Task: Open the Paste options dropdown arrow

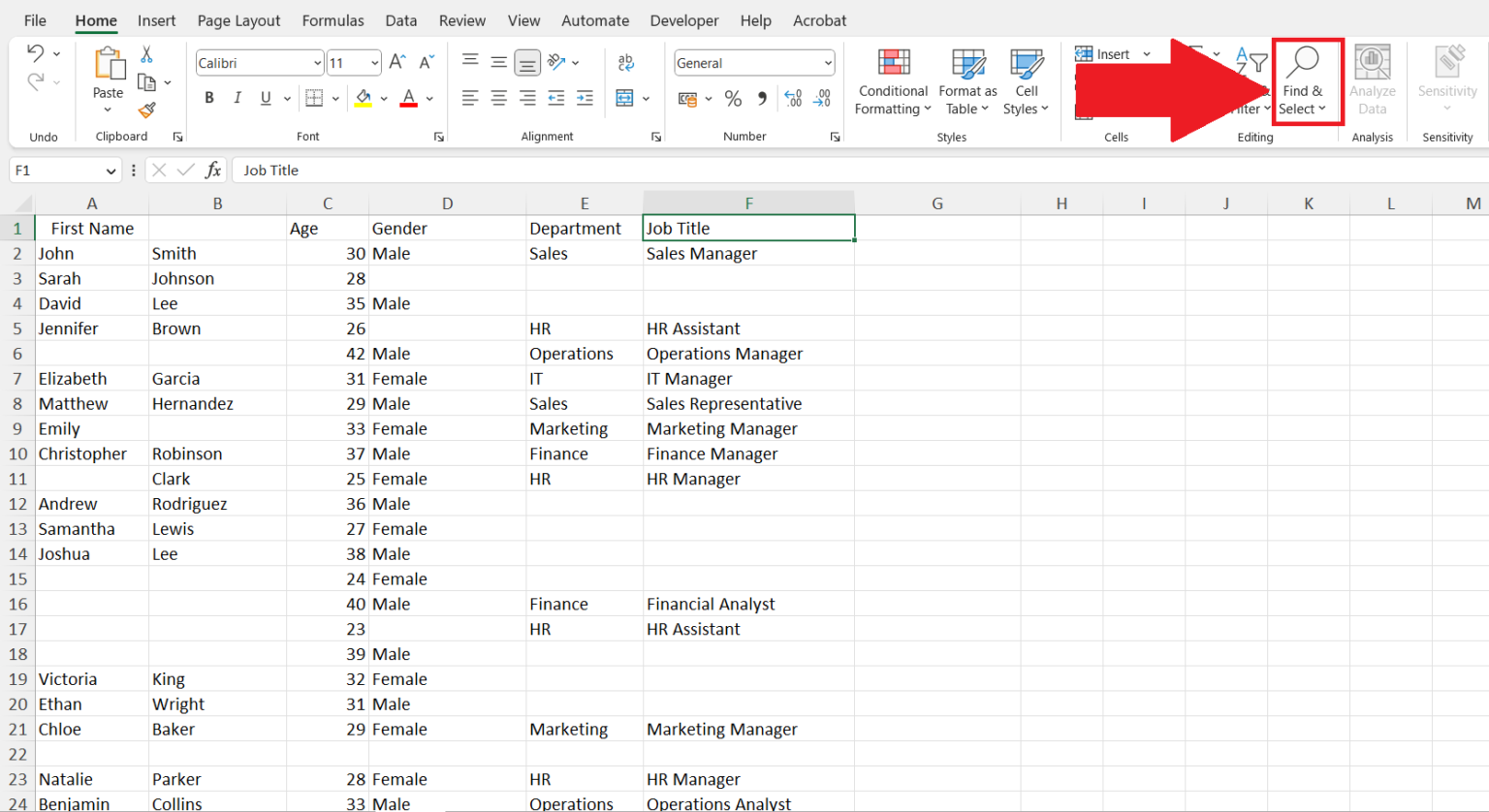Action: point(108,109)
